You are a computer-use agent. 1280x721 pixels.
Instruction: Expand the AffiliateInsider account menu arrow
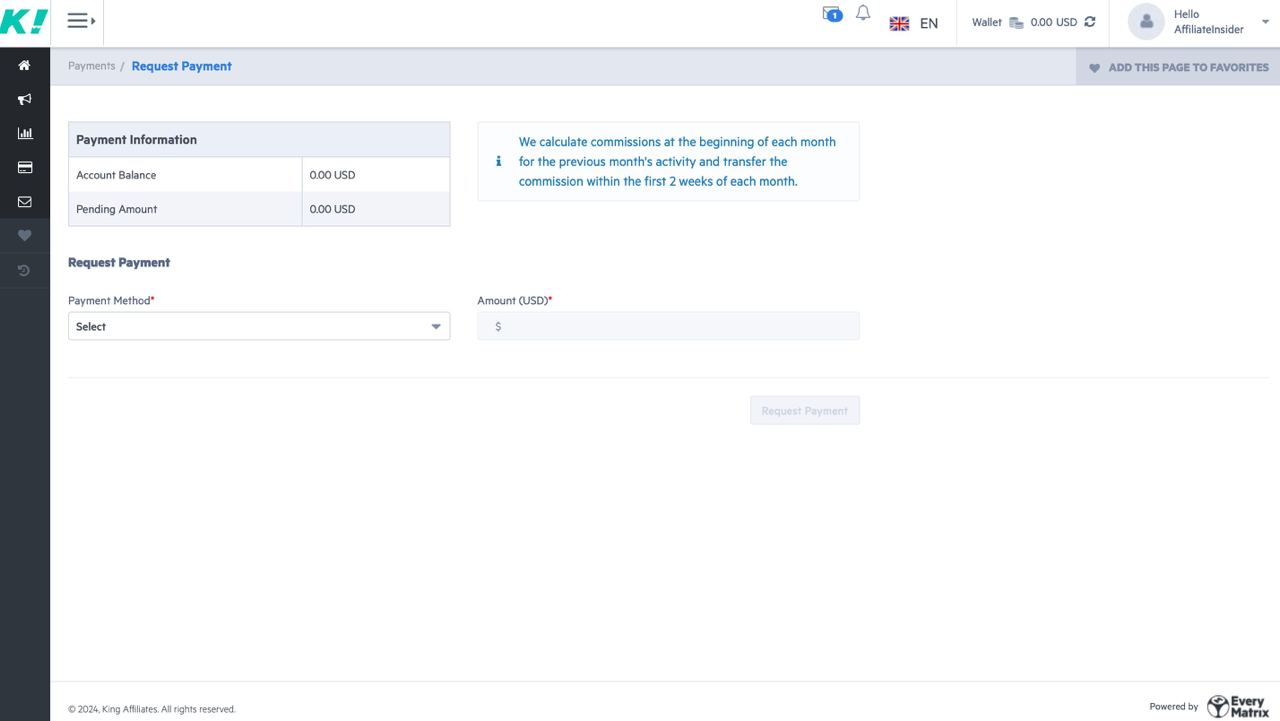click(1265, 22)
